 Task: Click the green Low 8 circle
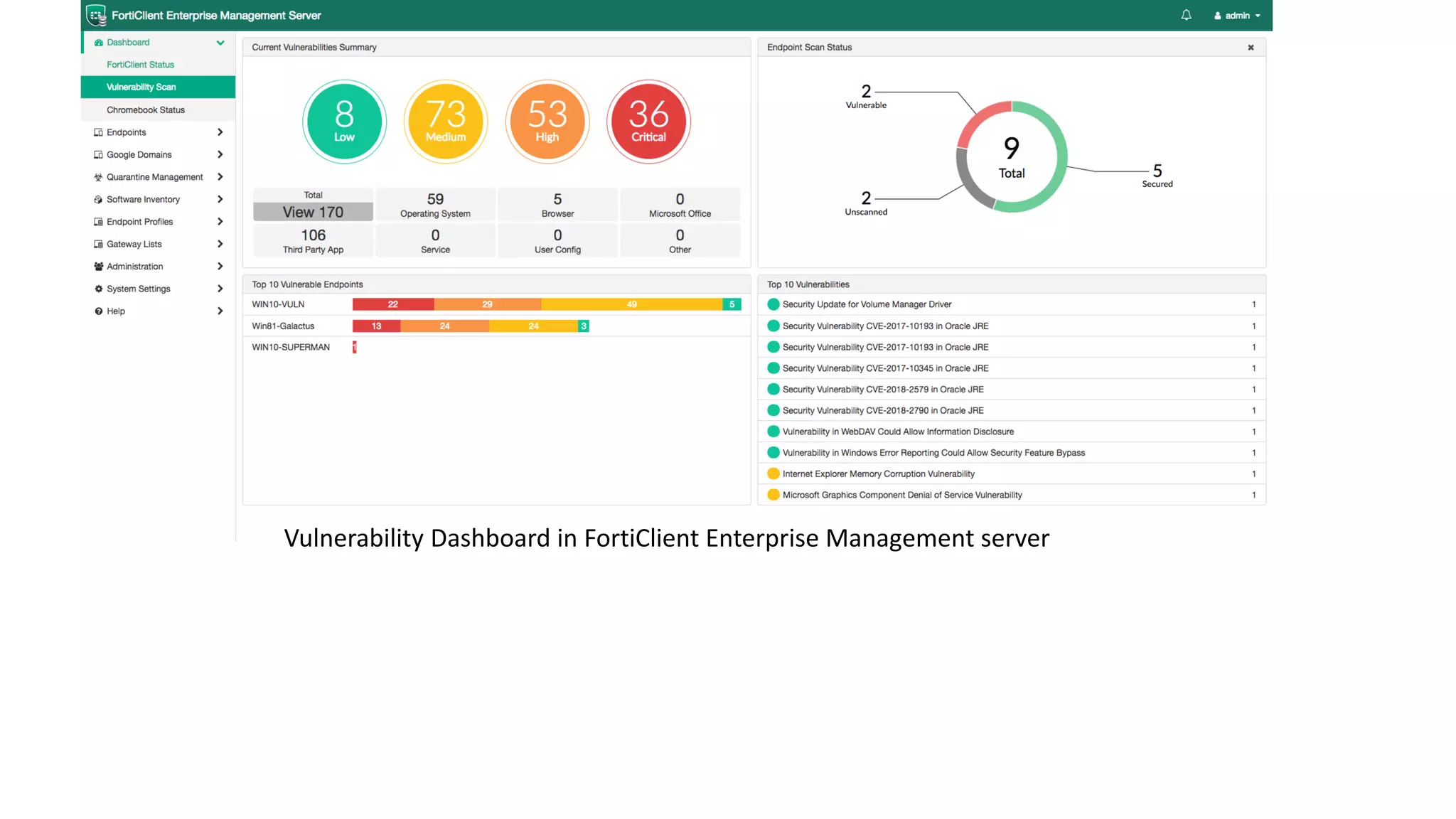tap(344, 122)
